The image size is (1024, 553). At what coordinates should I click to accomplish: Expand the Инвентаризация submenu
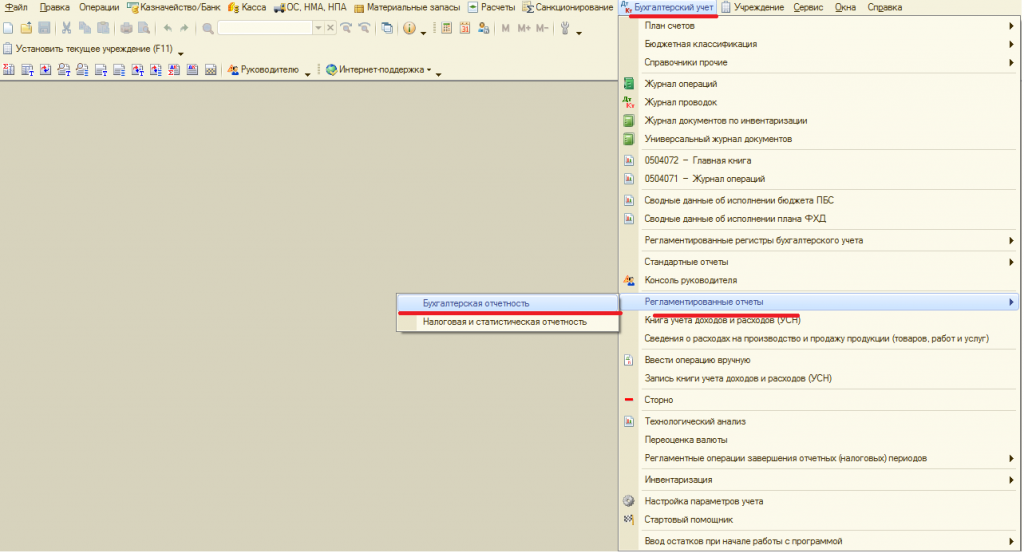pos(1011,480)
